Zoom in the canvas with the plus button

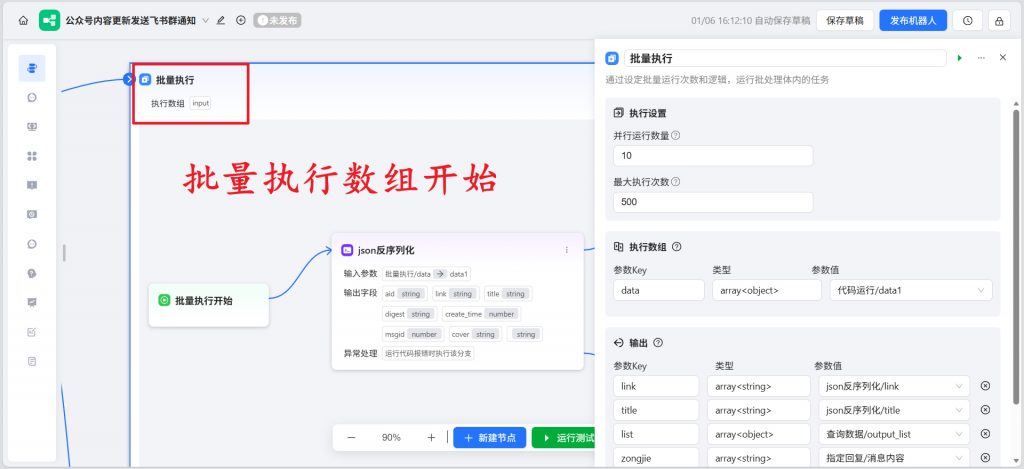(x=431, y=438)
